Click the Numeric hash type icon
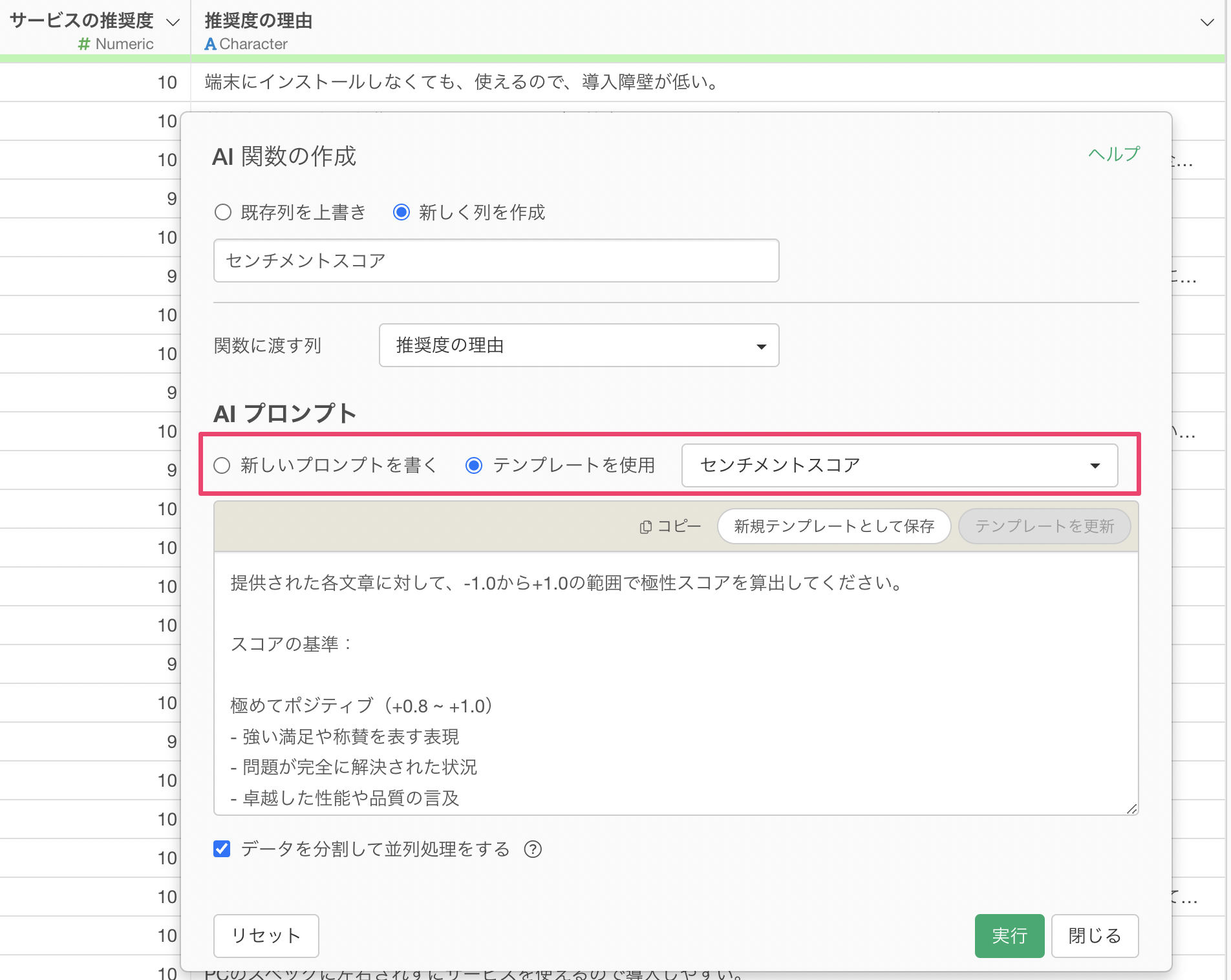This screenshot has height=980, width=1231. pos(84,44)
